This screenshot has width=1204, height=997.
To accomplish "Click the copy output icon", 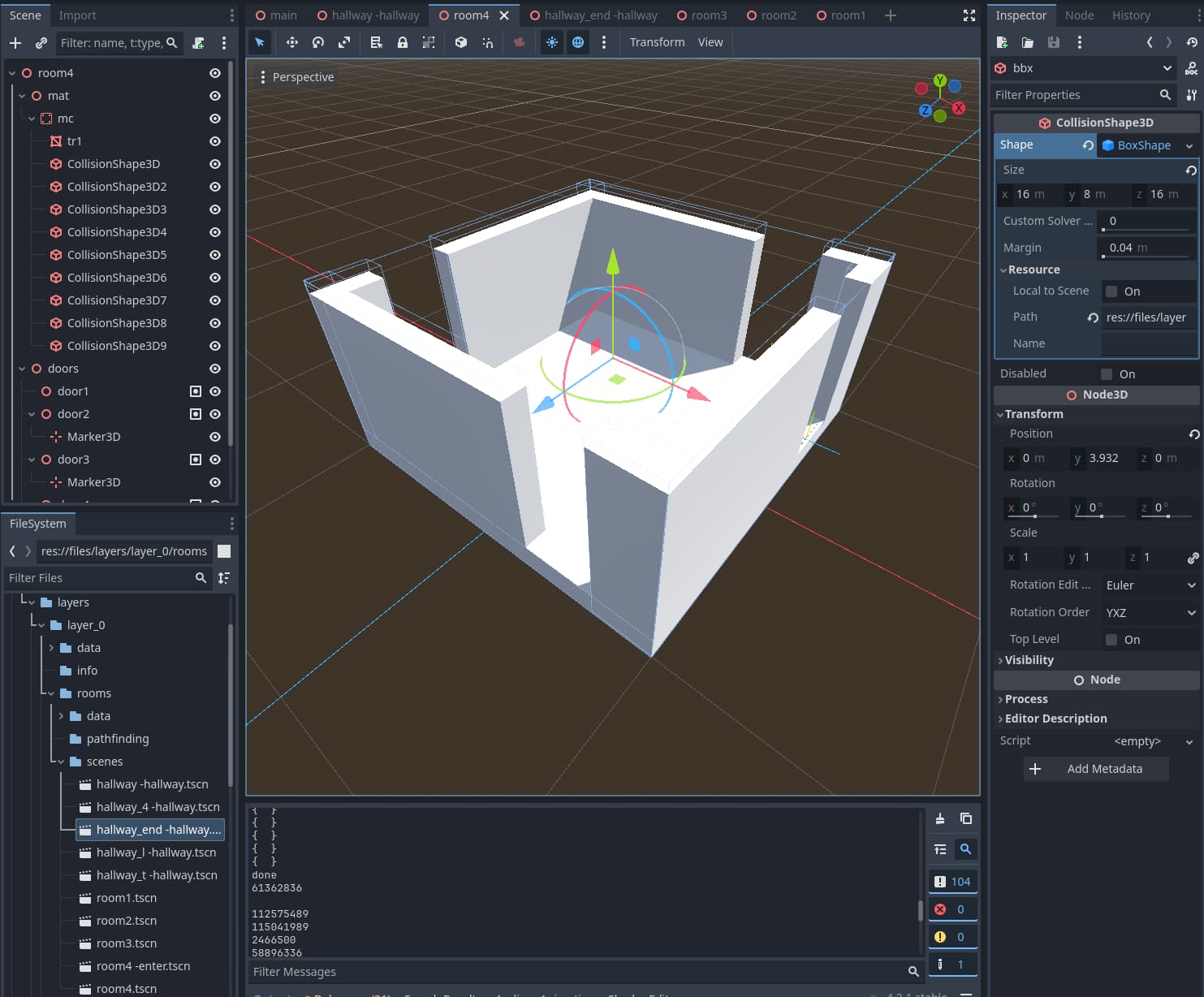I will 966,818.
